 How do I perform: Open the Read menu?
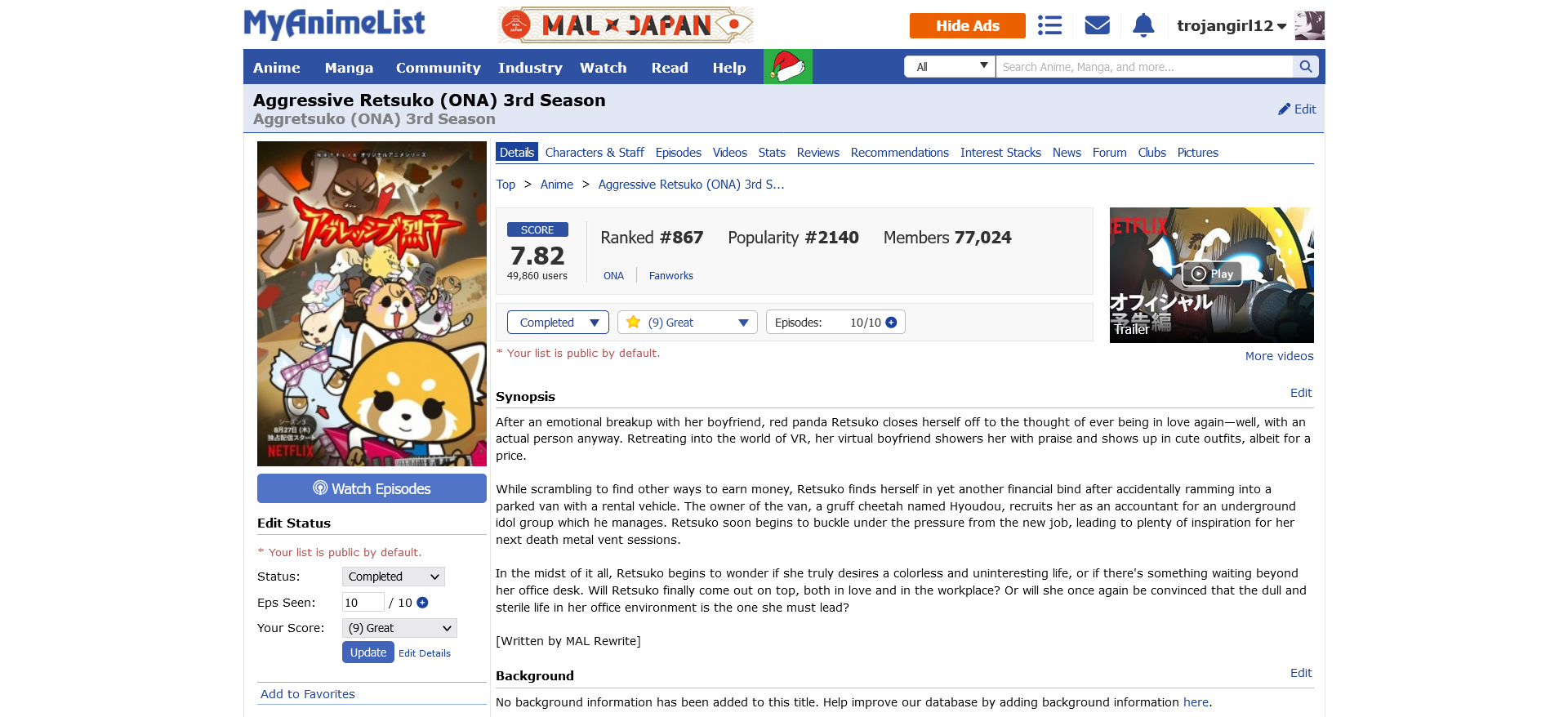670,68
